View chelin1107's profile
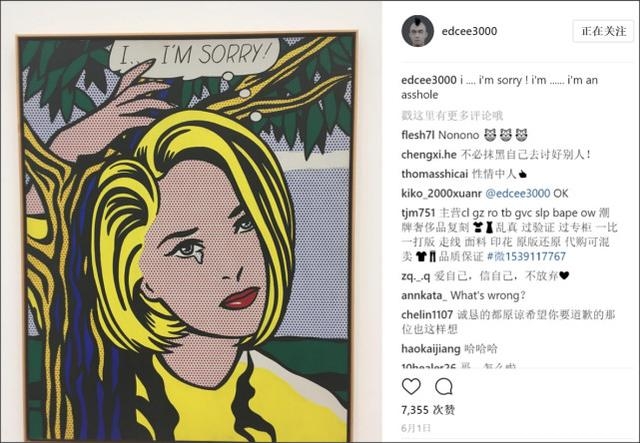This screenshot has width=640, height=443. tap(427, 315)
